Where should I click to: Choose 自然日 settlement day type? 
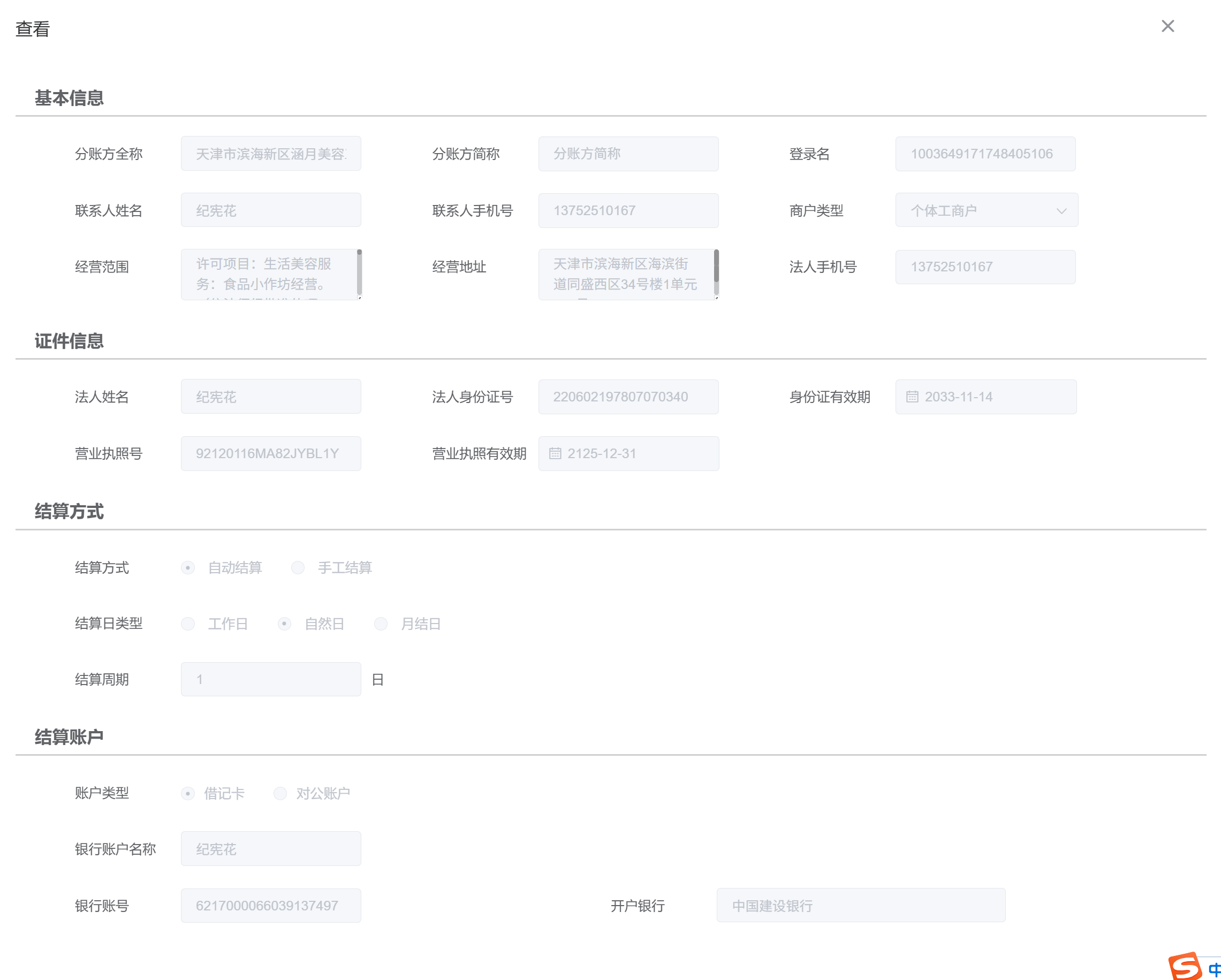pos(284,624)
